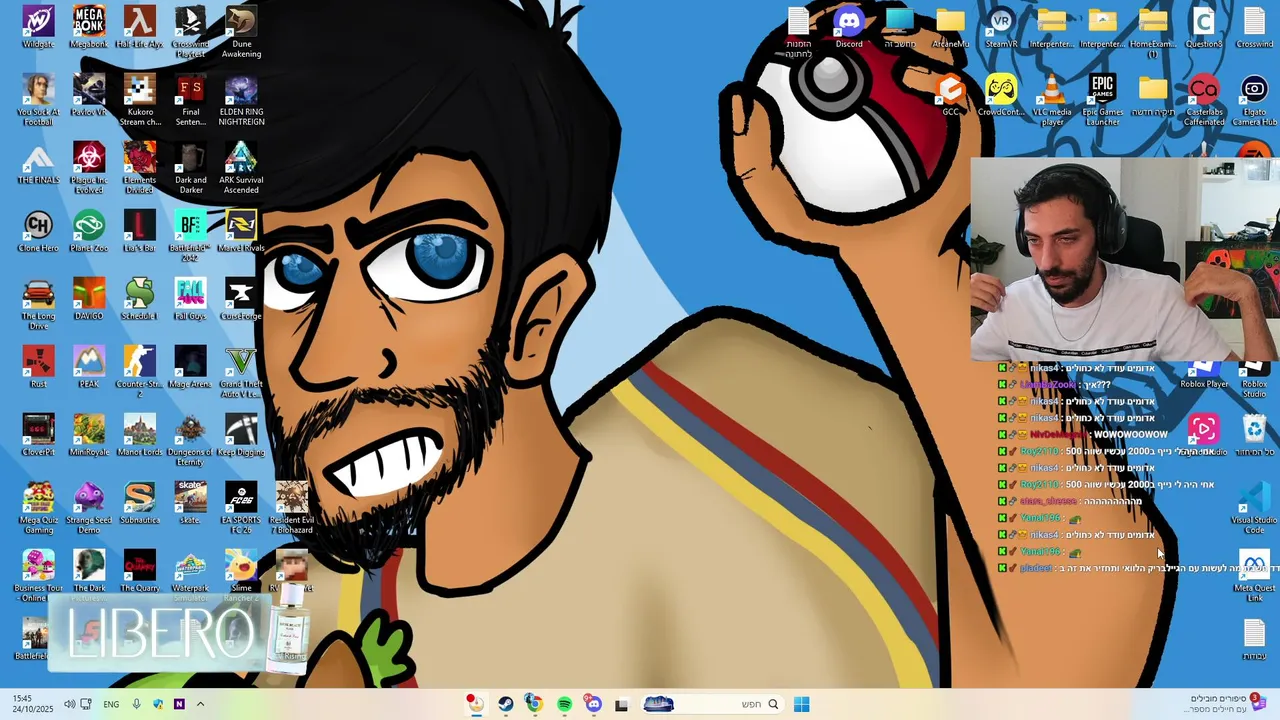Open the Epic Games Launcher shortcut
The width and height of the screenshot is (1280, 720).
pos(1103,100)
